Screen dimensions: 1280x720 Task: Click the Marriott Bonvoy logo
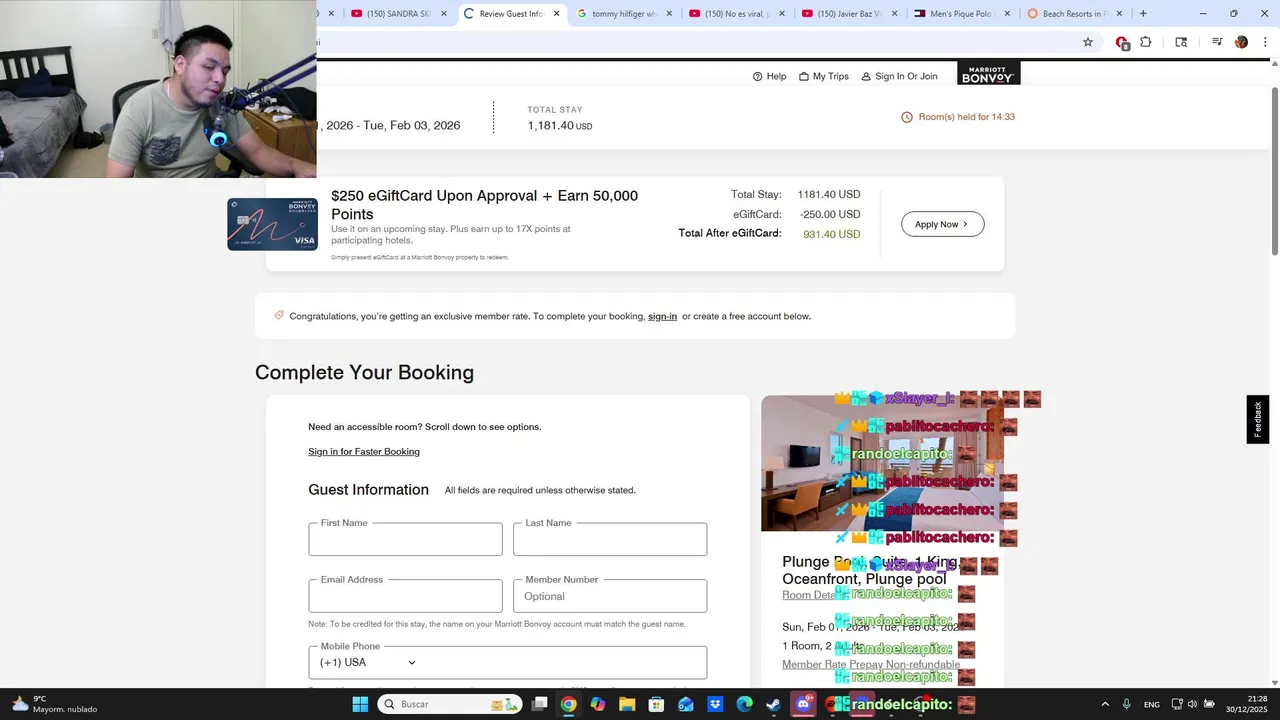[988, 75]
